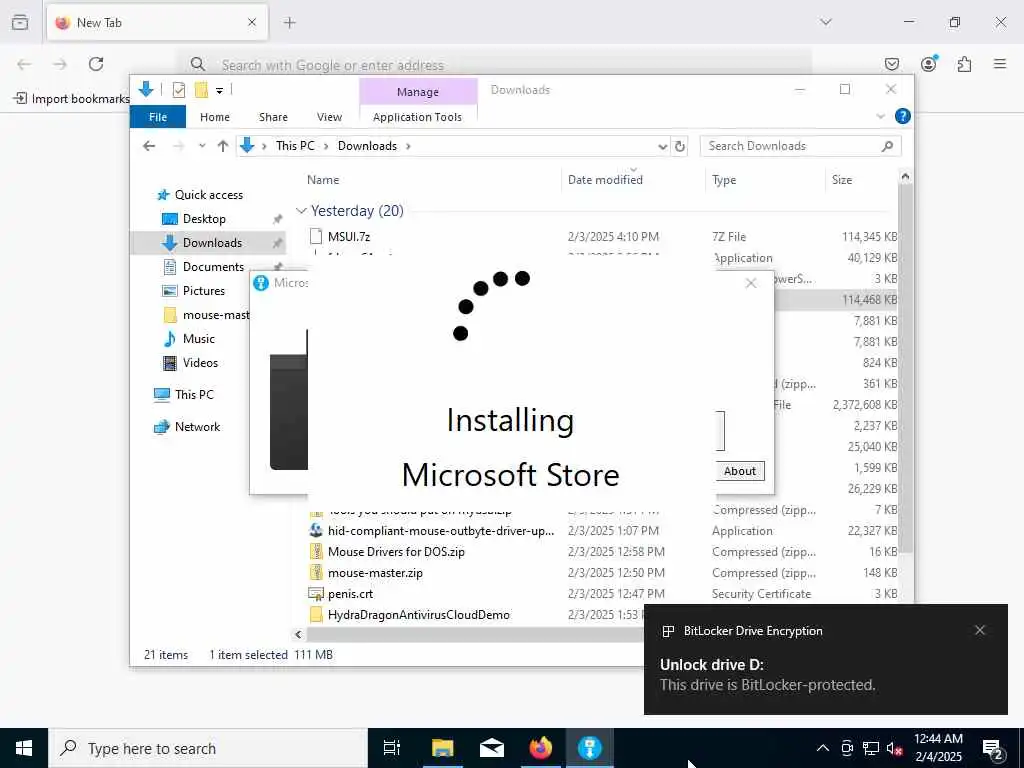1024x768 pixels.
Task: Open Customize Quick Access Toolbar dropdown
Action: coord(219,91)
